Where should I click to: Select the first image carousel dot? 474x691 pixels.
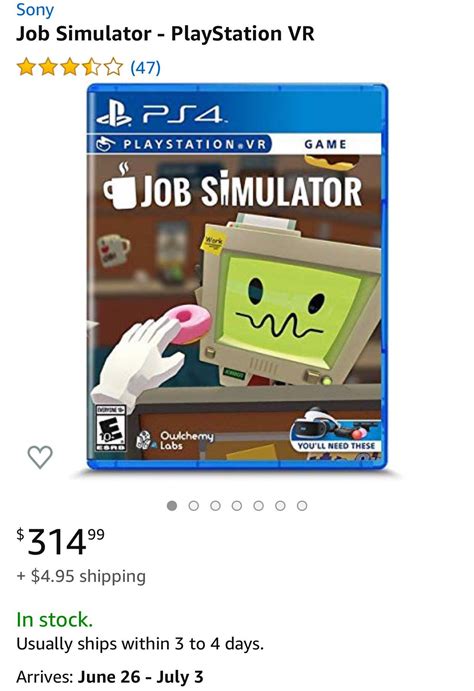pos(172,505)
